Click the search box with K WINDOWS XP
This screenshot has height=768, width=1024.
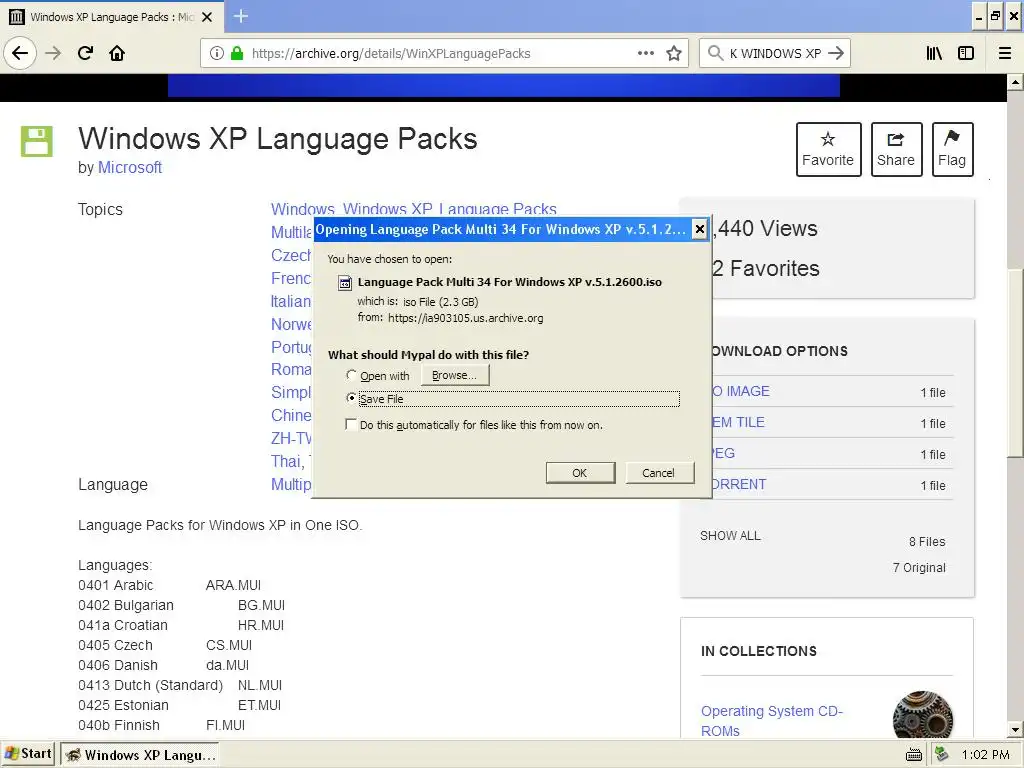(775, 54)
